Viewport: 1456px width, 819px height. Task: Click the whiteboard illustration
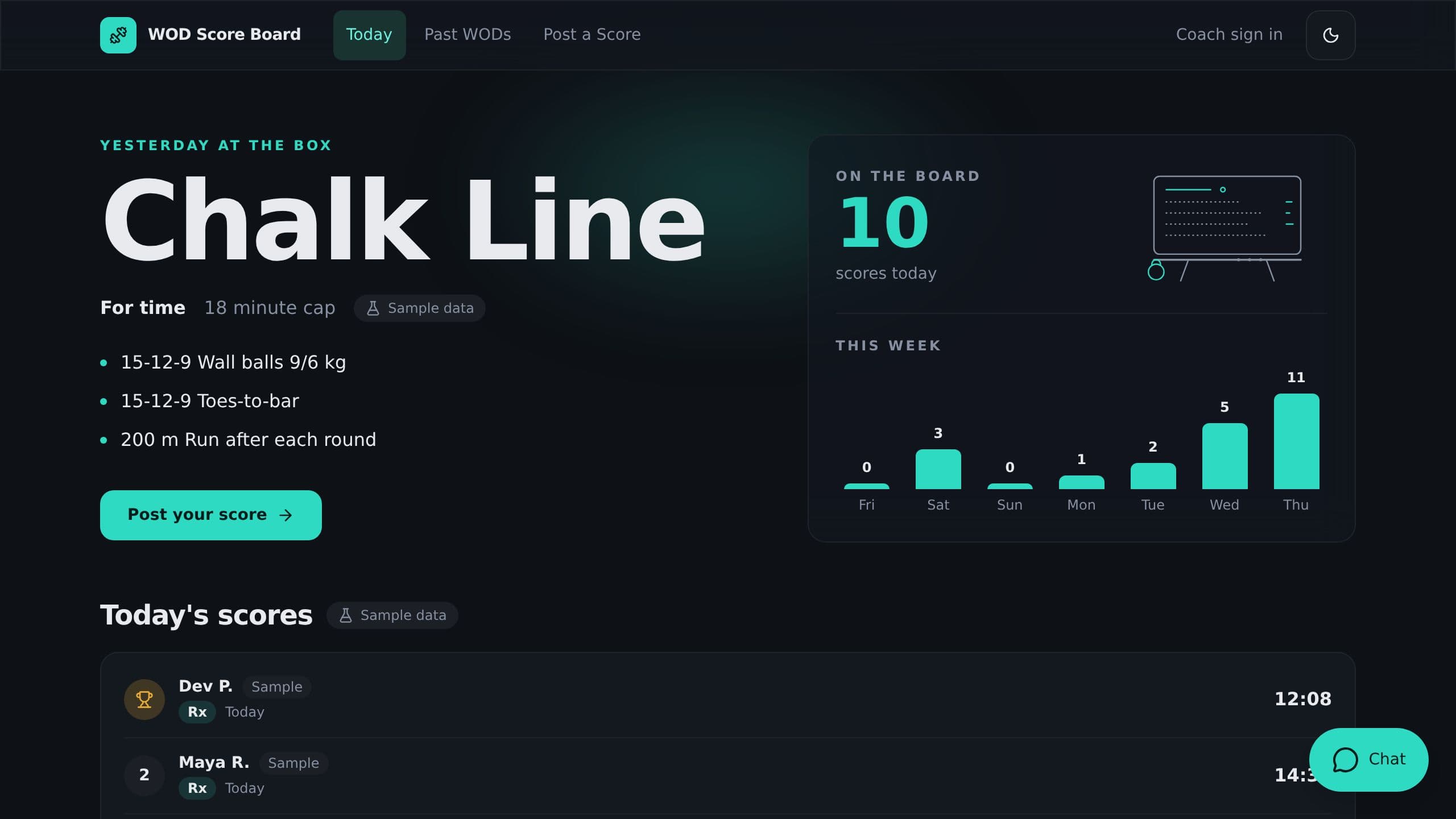pyautogui.click(x=1225, y=229)
